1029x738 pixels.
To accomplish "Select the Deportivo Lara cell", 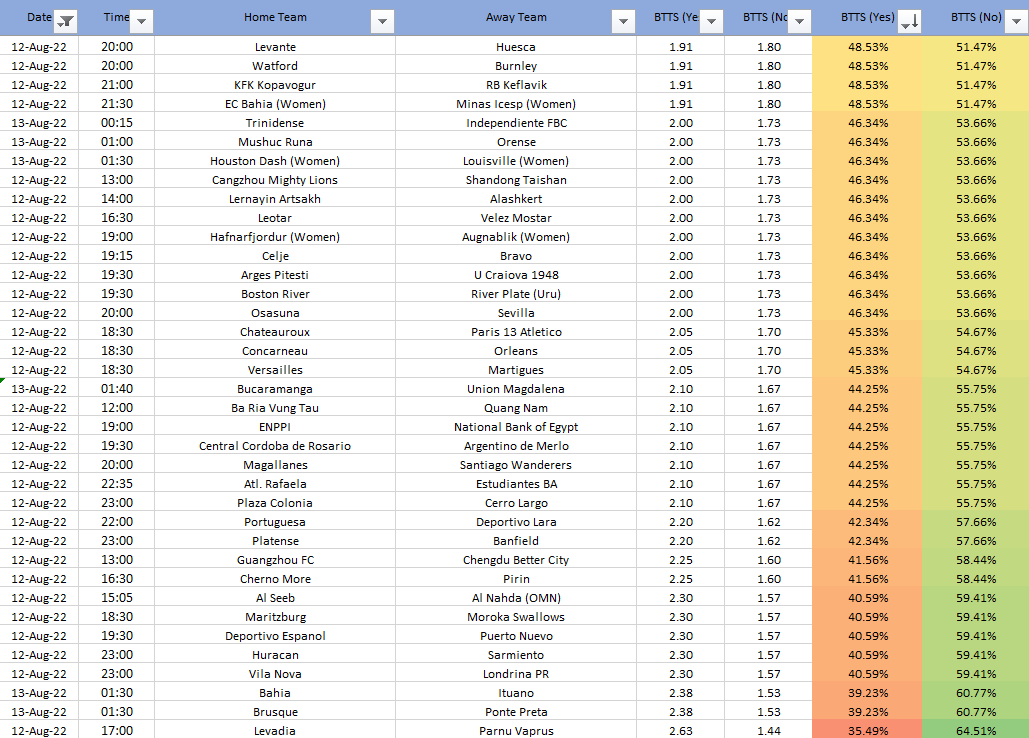I will pyautogui.click(x=516, y=522).
